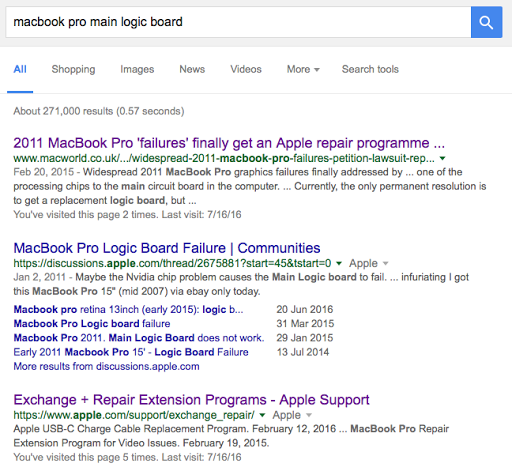Switch to the Images tab
512x471 pixels.
[x=137, y=69]
